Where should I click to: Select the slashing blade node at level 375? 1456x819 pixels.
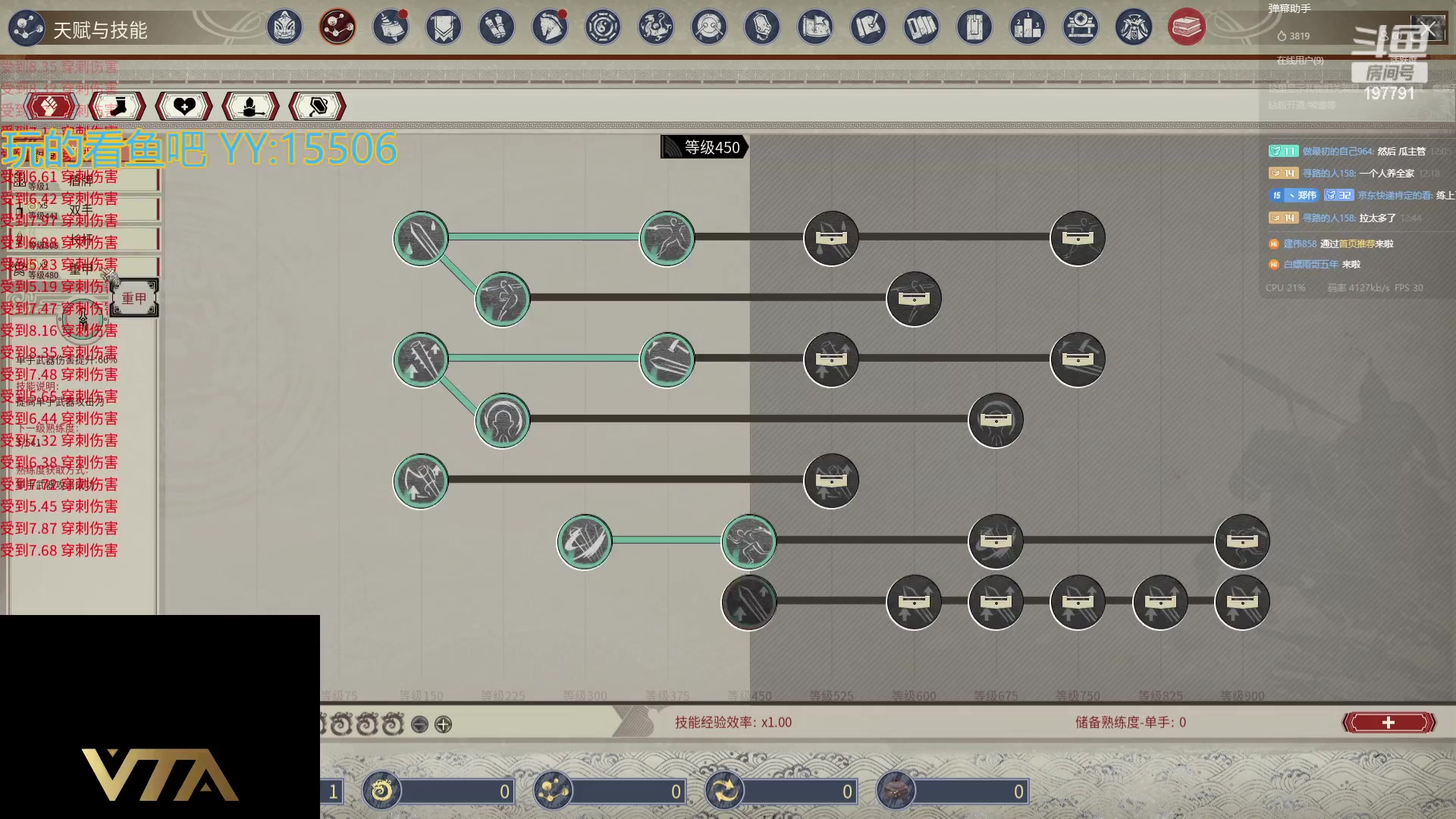click(667, 359)
